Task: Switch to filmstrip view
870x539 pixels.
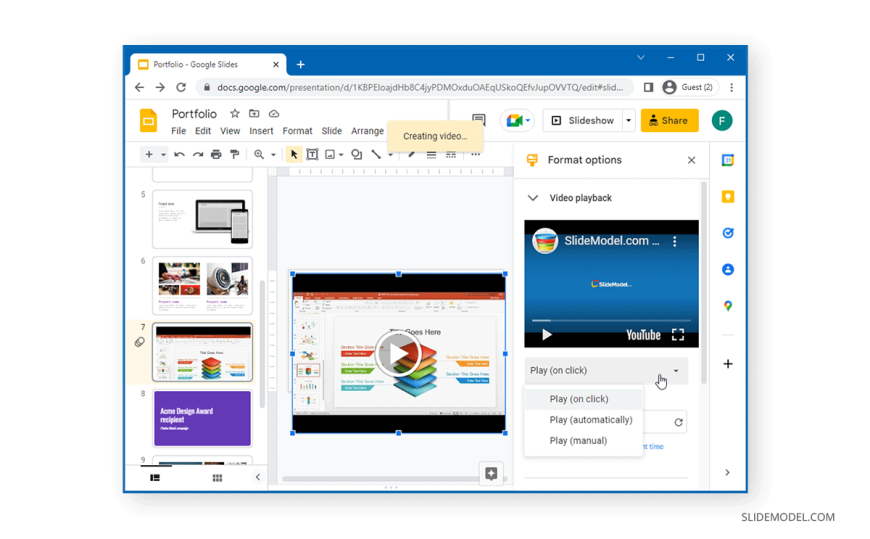Action: tap(155, 477)
